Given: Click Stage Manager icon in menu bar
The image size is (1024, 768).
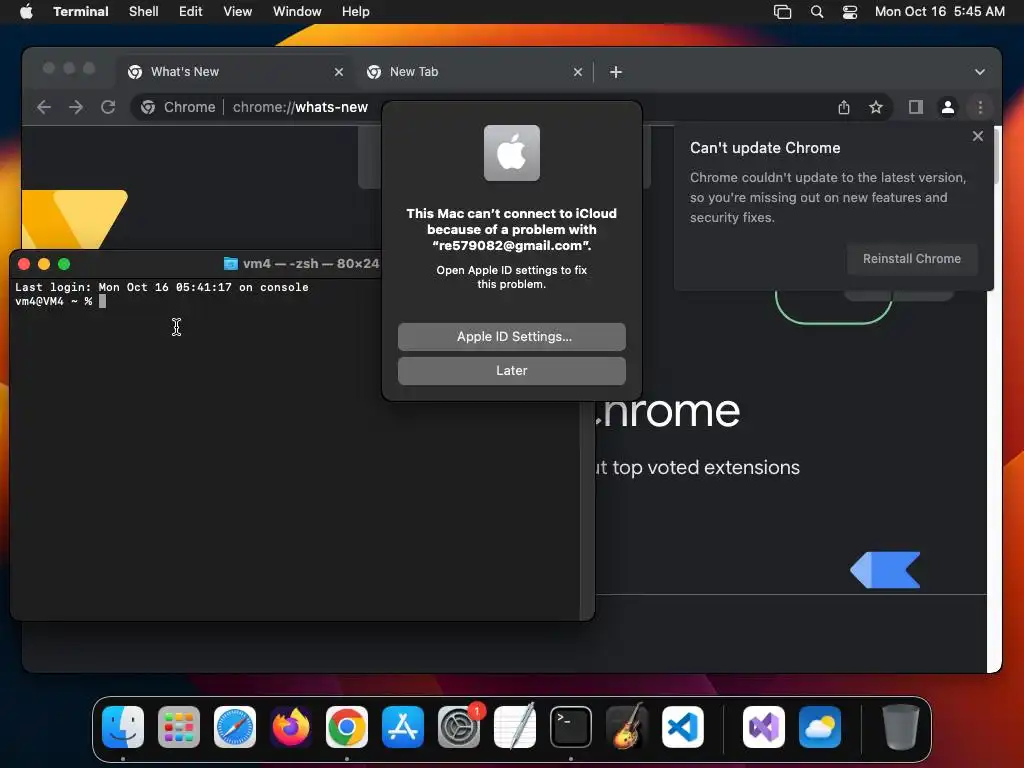Looking at the screenshot, I should point(782,12).
